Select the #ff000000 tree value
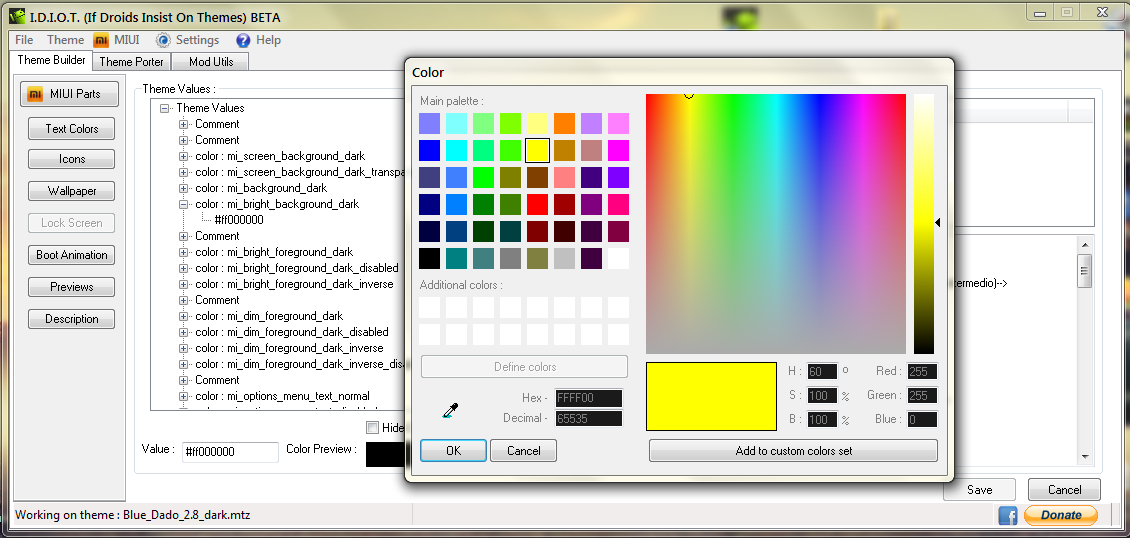Viewport: 1130px width, 538px height. tap(239, 220)
